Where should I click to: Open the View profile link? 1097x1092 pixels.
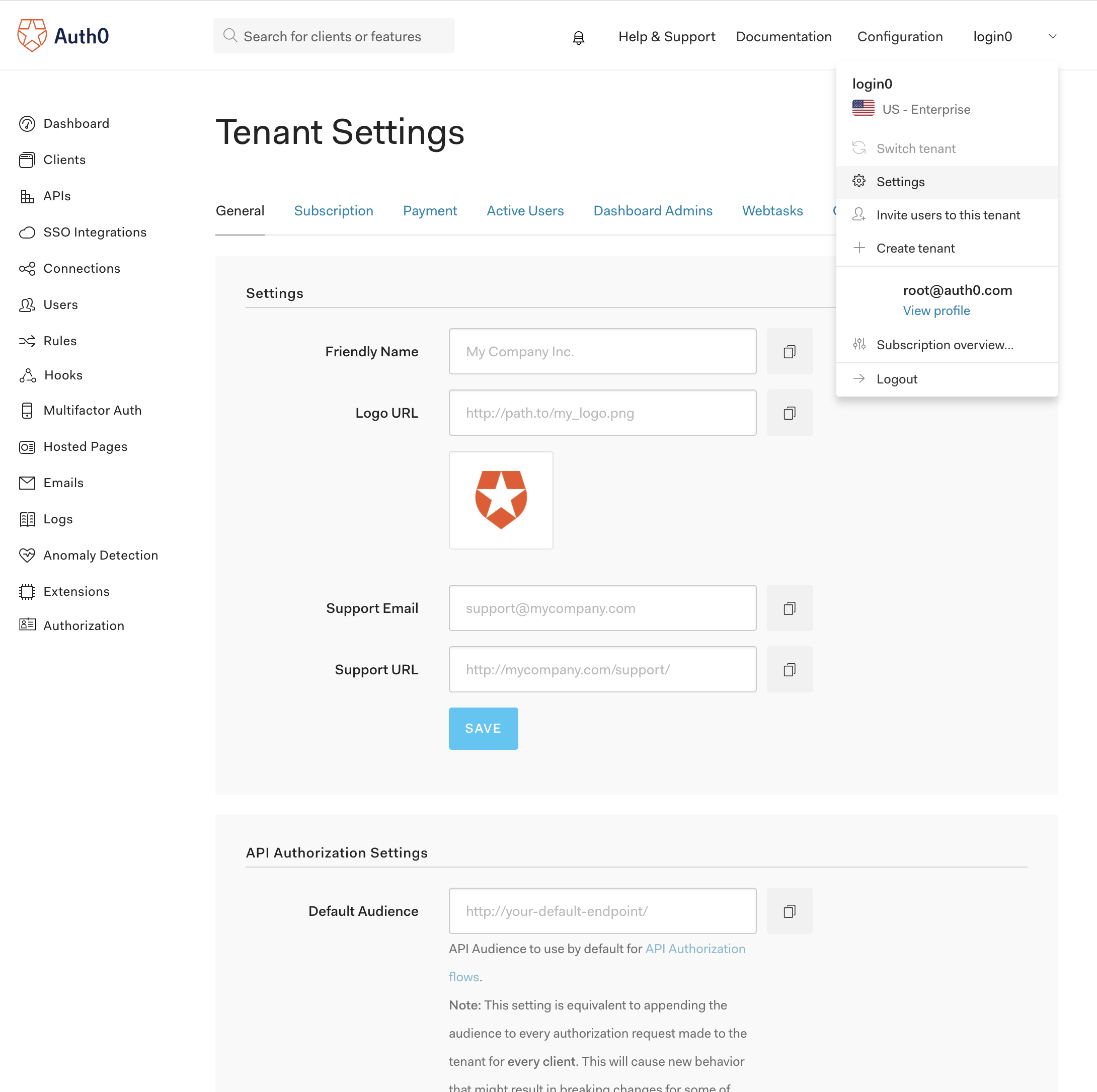click(x=936, y=310)
